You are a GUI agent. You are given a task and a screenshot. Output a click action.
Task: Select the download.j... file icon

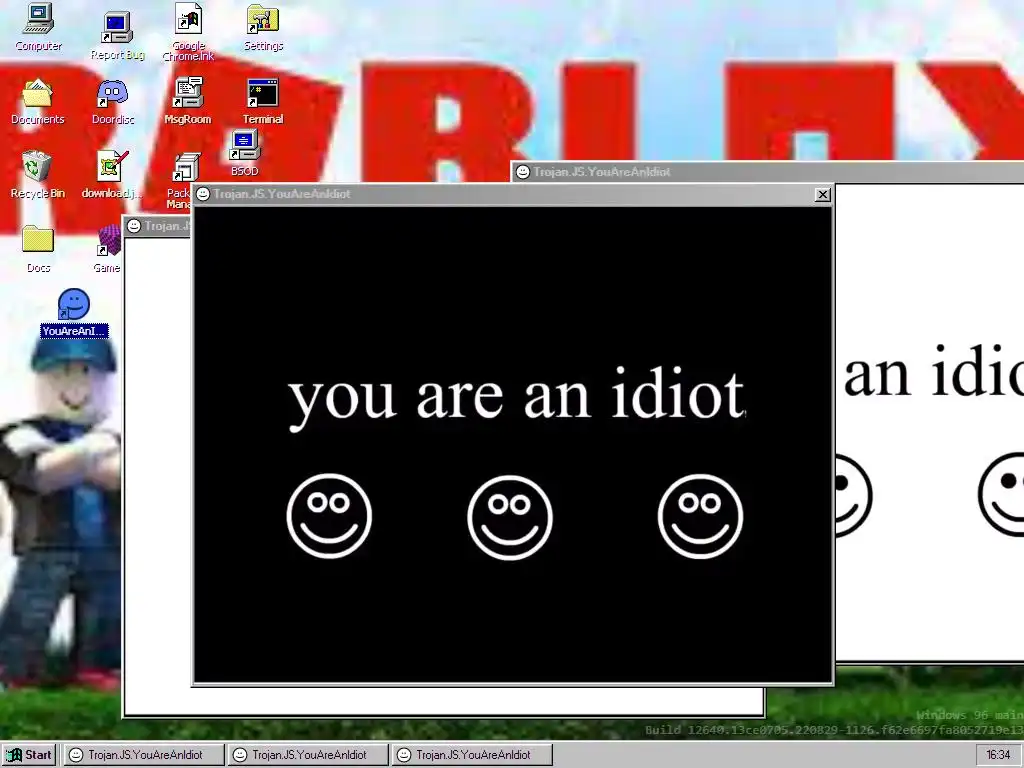[x=112, y=174]
